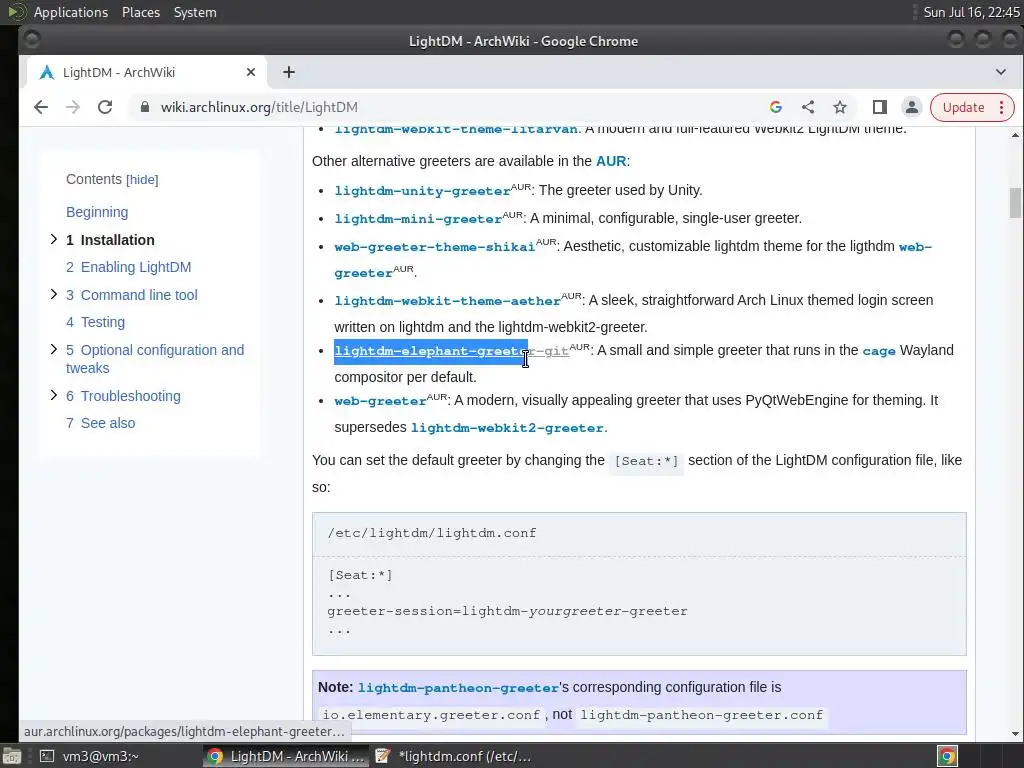Open lightdm-elephant-greeter-git link

click(x=451, y=351)
